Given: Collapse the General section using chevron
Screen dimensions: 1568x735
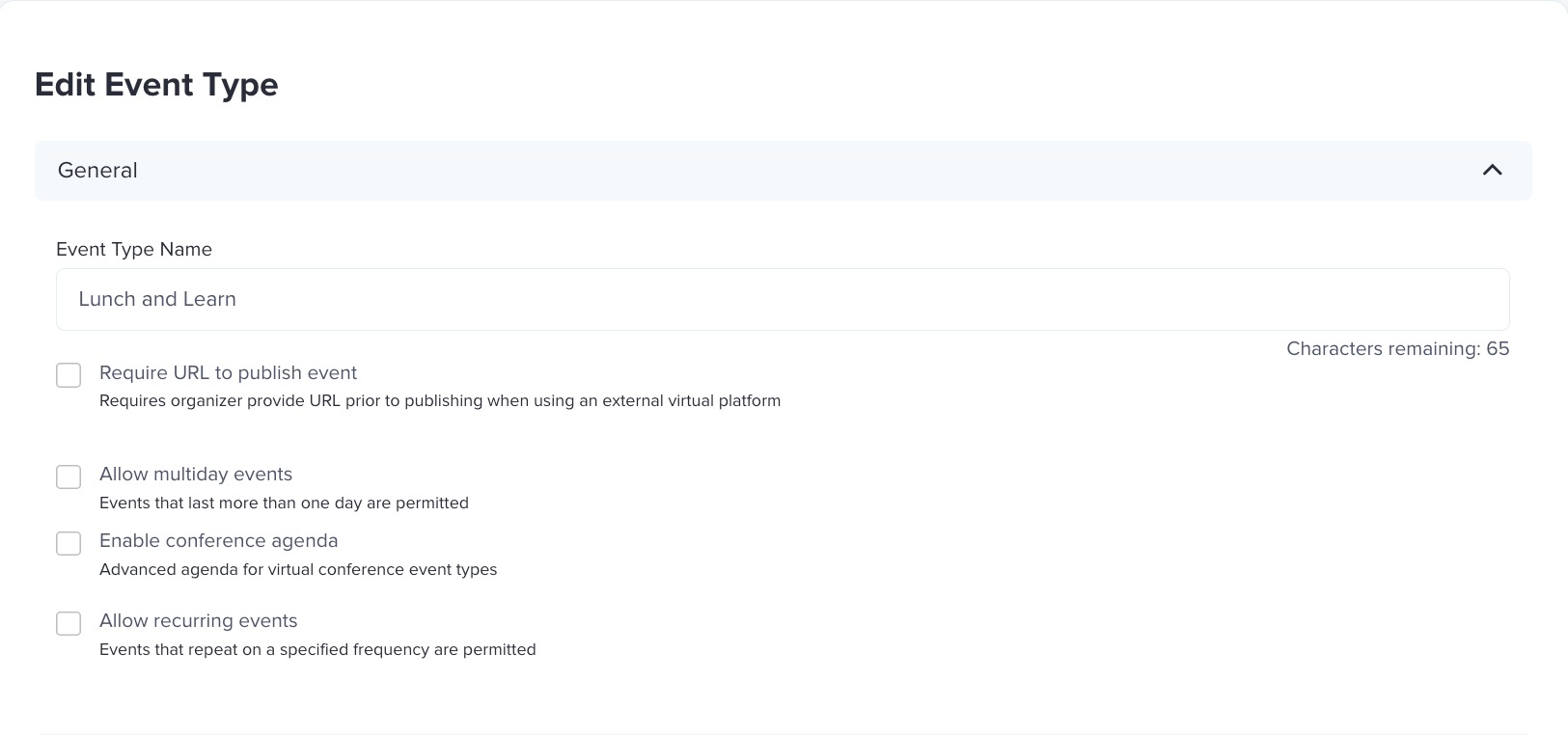Looking at the screenshot, I should point(1492,170).
